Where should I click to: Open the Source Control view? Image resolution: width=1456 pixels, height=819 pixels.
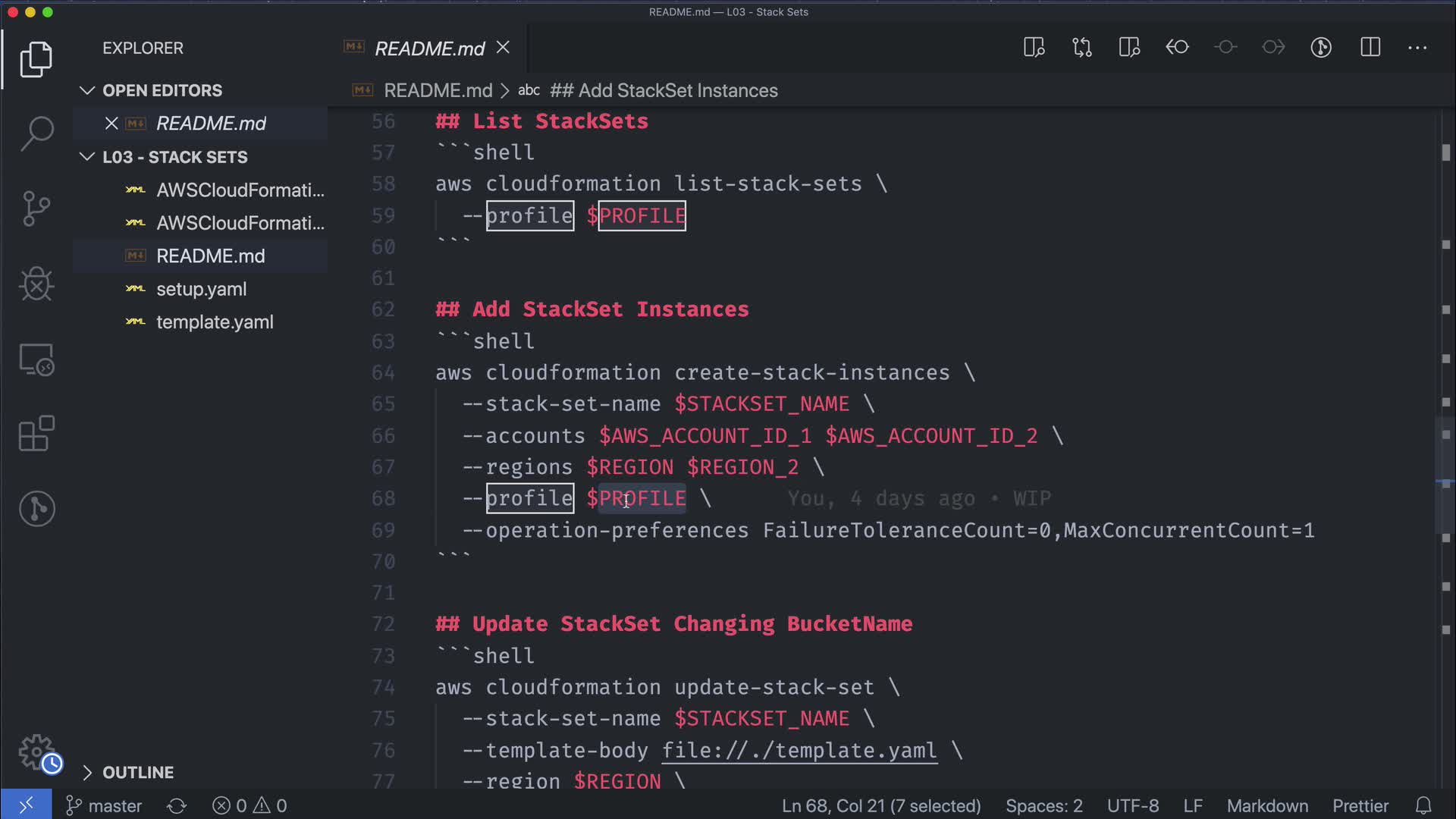(x=36, y=208)
